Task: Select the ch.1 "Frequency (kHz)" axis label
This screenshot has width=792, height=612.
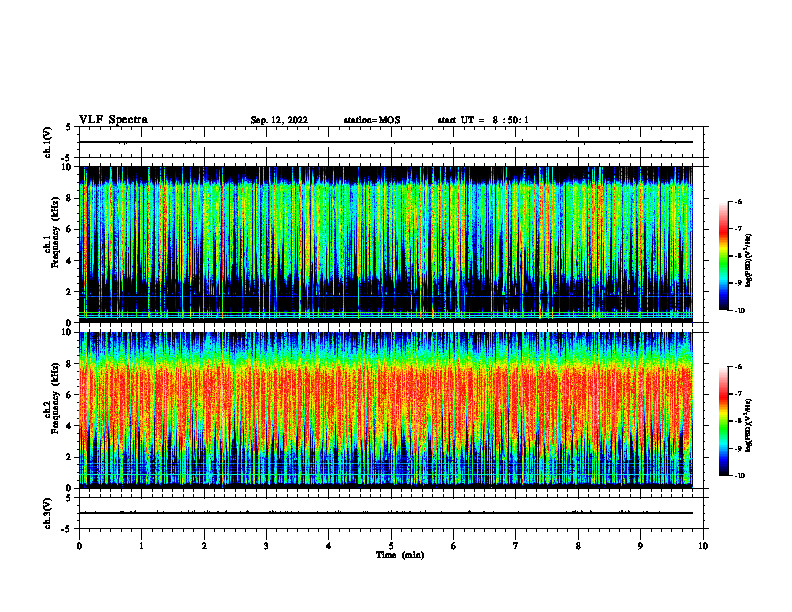Action: pos(55,232)
